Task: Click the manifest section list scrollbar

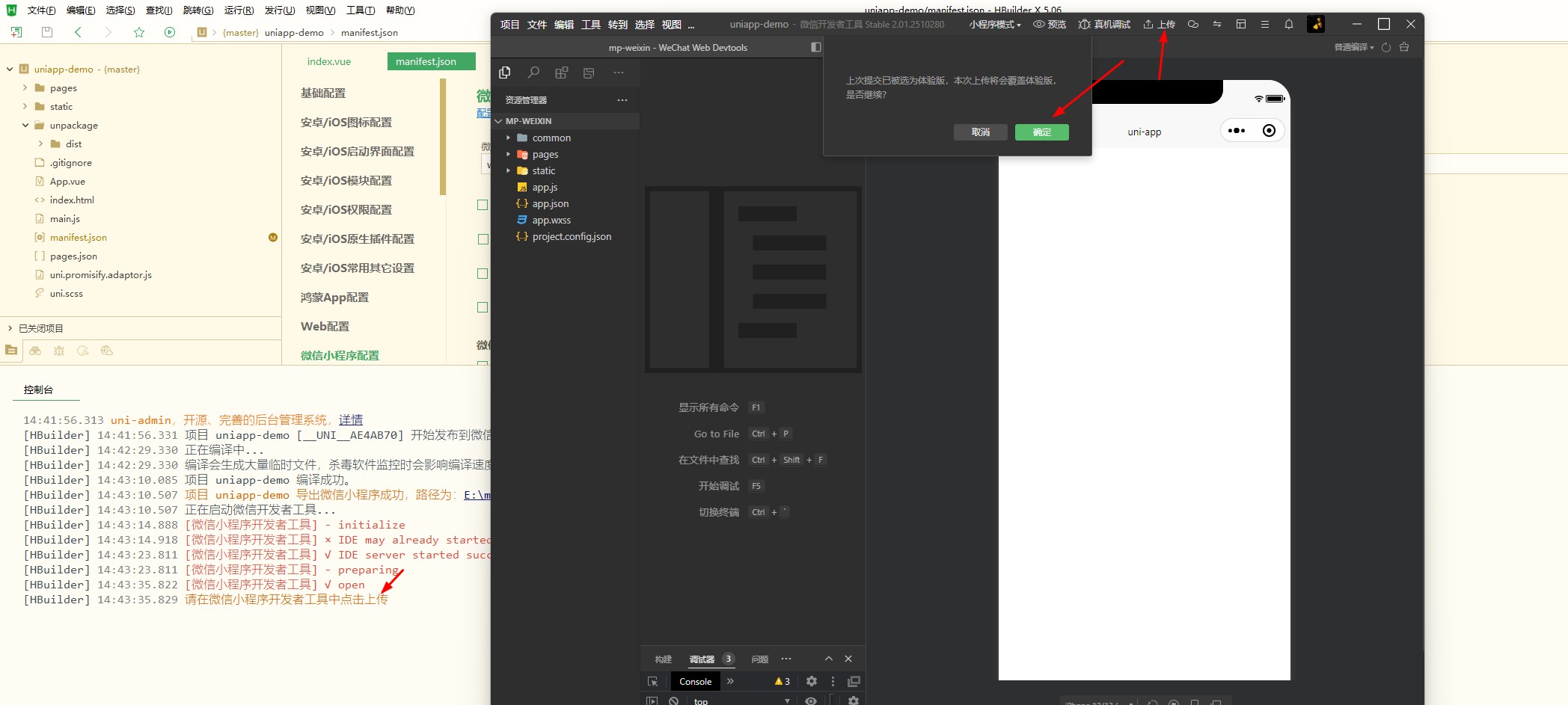Action: click(443, 137)
